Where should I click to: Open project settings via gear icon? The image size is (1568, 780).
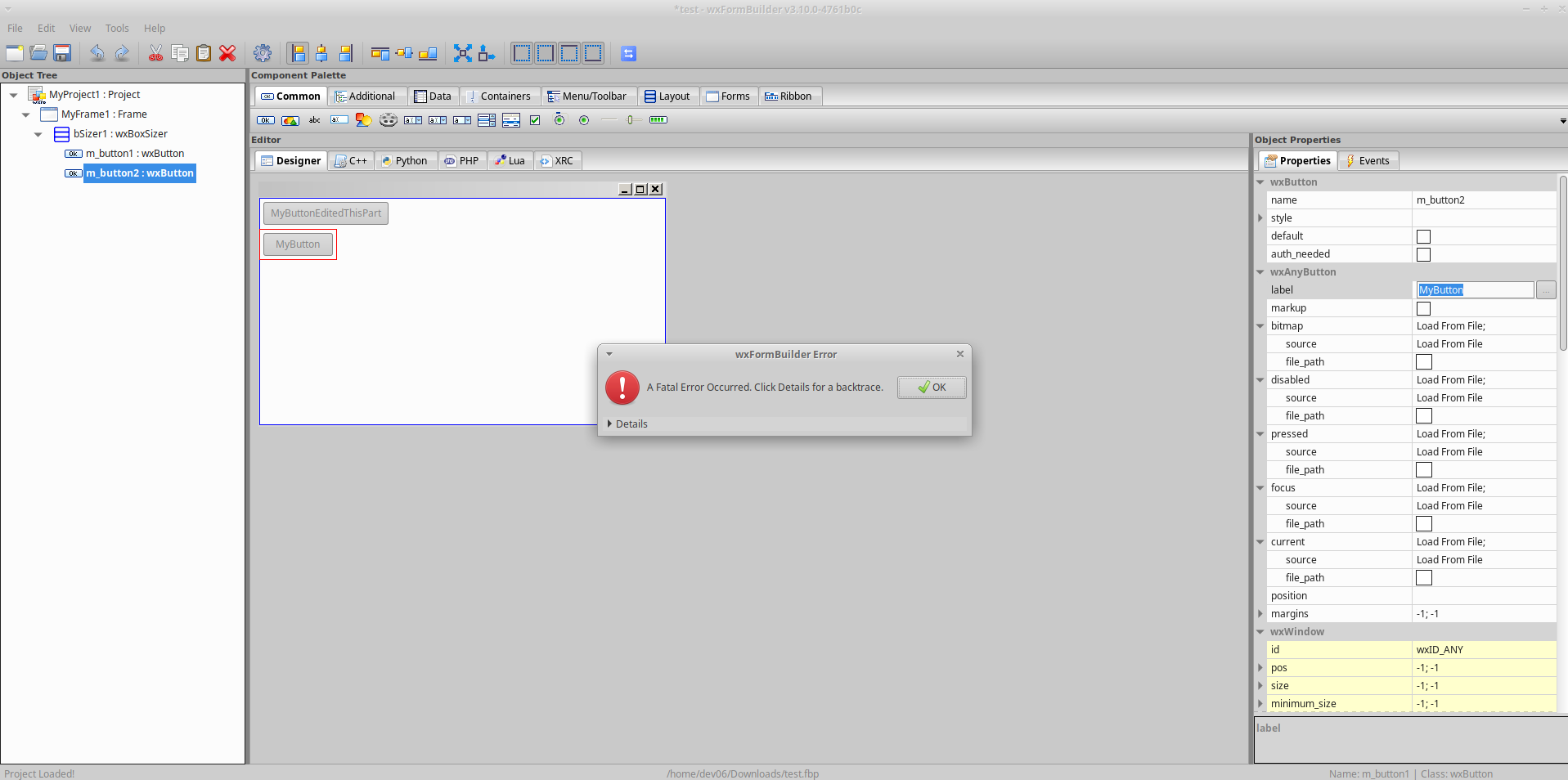(x=262, y=52)
